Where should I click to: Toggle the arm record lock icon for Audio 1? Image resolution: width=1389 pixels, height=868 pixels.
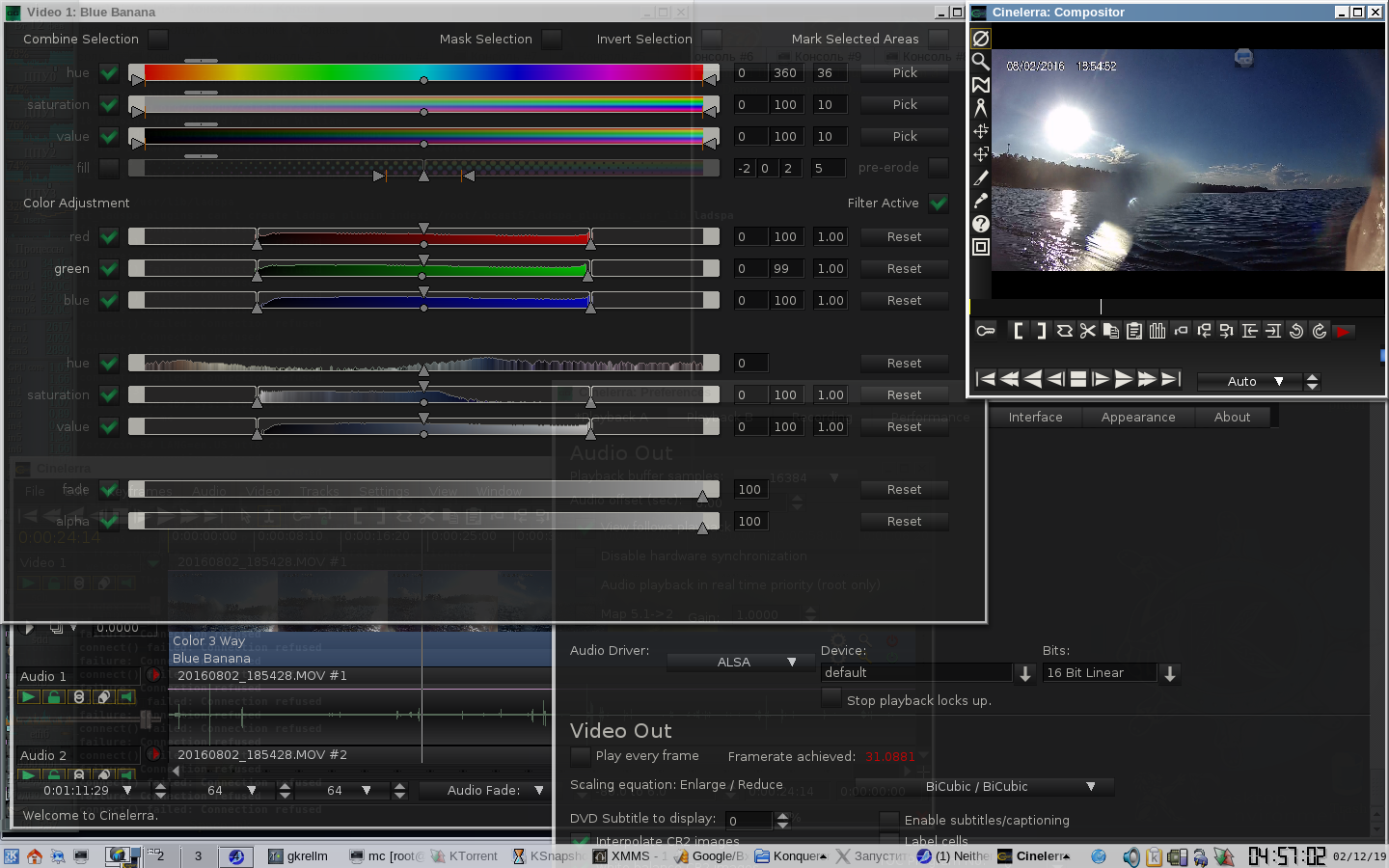tap(54, 696)
